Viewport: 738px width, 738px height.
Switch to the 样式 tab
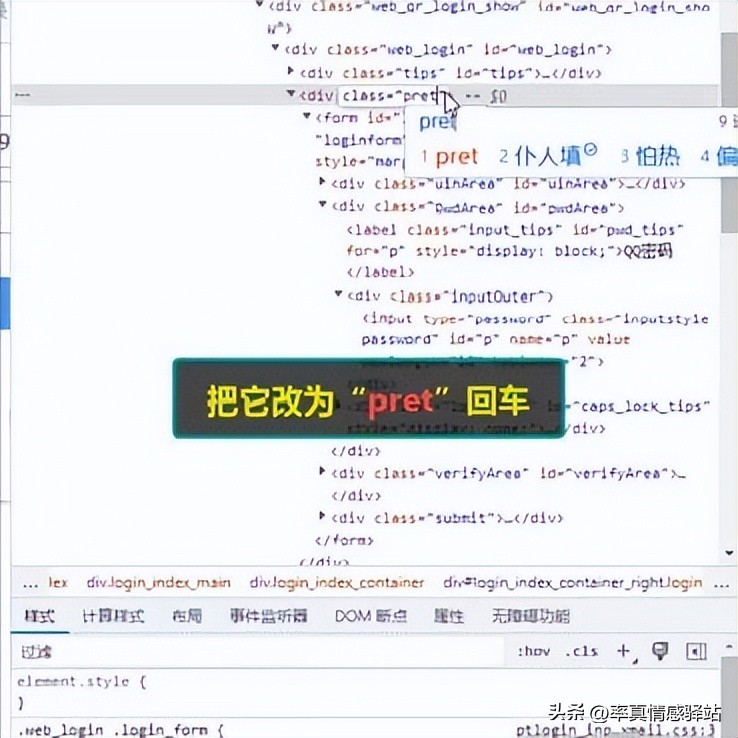pyautogui.click(x=40, y=616)
